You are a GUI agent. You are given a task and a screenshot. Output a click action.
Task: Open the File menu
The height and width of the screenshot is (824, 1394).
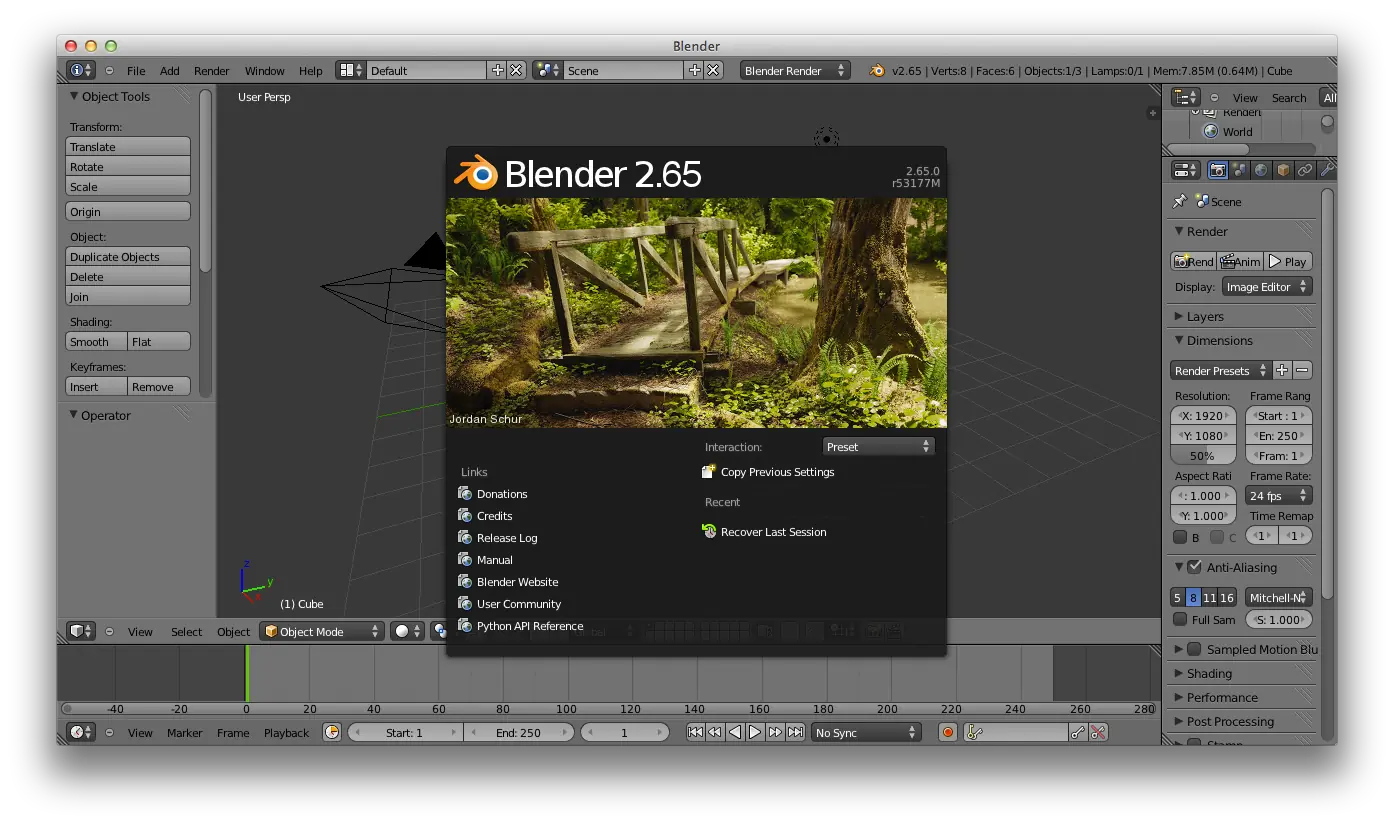[136, 71]
